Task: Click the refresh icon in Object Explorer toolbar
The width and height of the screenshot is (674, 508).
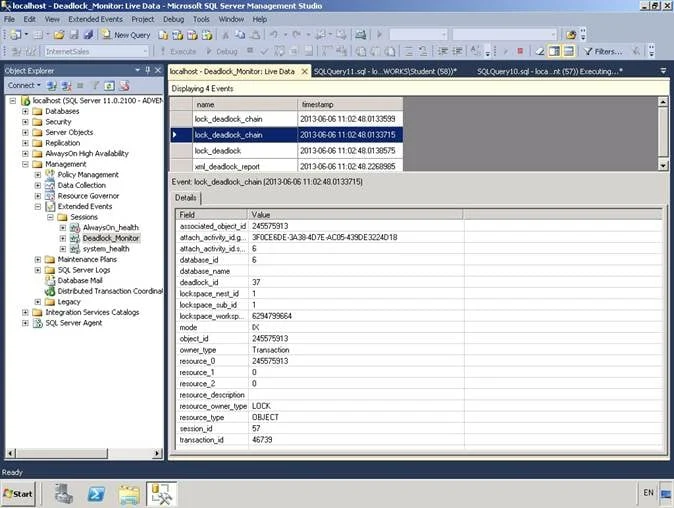Action: click(109, 86)
